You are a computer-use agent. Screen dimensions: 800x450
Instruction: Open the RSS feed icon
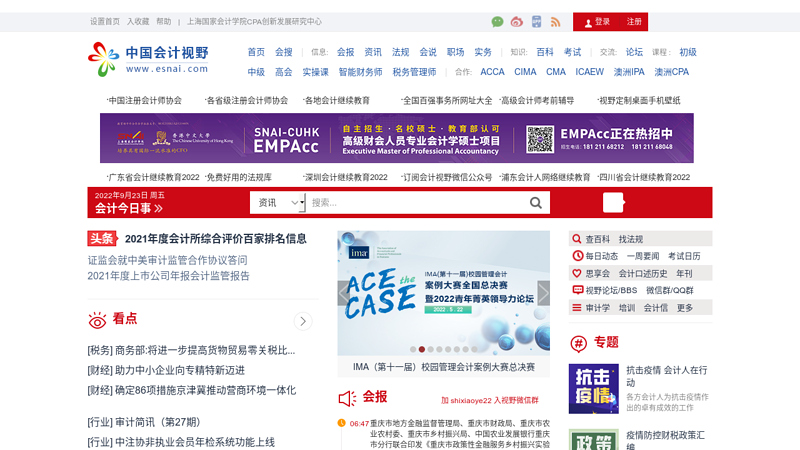pyautogui.click(x=556, y=22)
